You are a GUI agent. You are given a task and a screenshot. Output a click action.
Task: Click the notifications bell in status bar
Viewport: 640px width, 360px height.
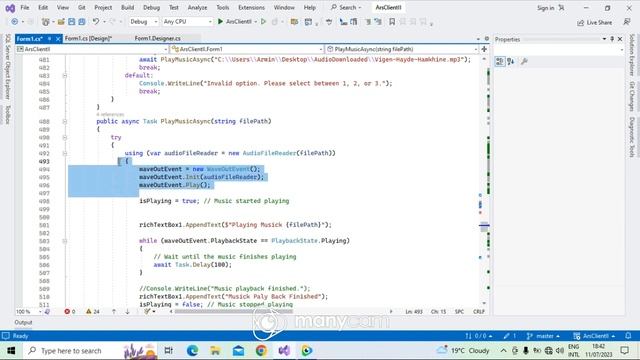coord(628,336)
